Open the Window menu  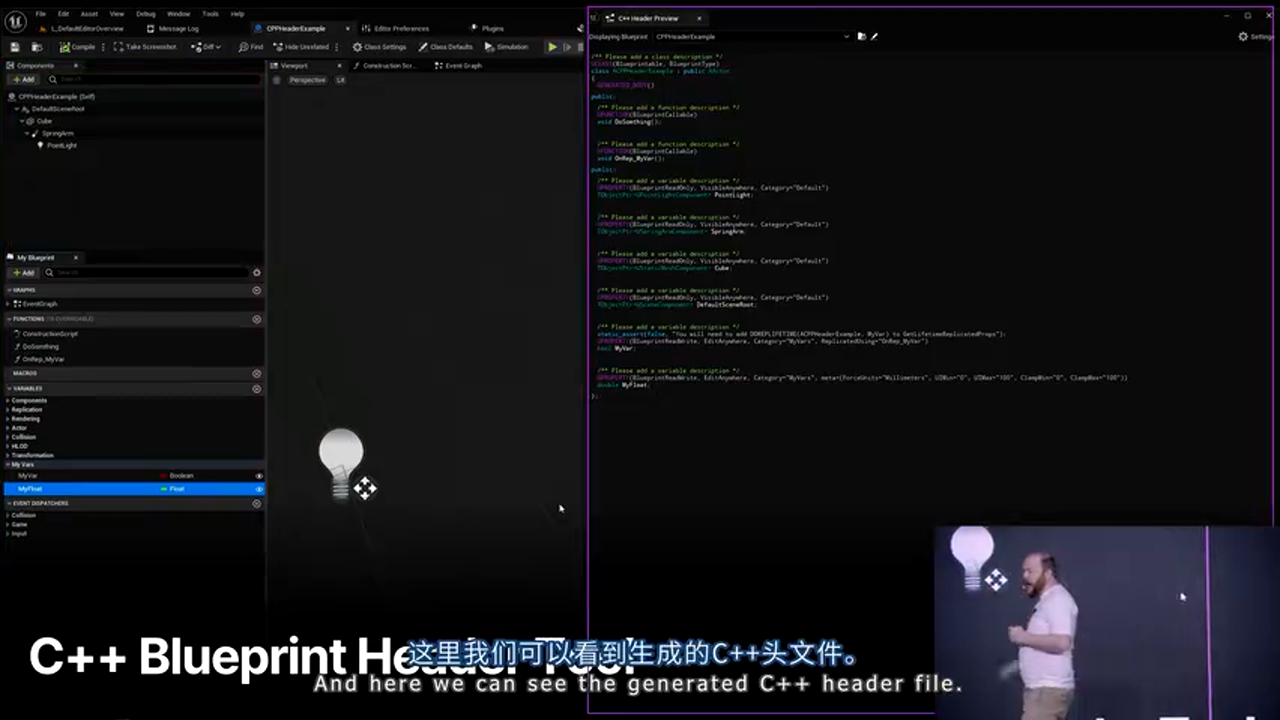click(178, 14)
